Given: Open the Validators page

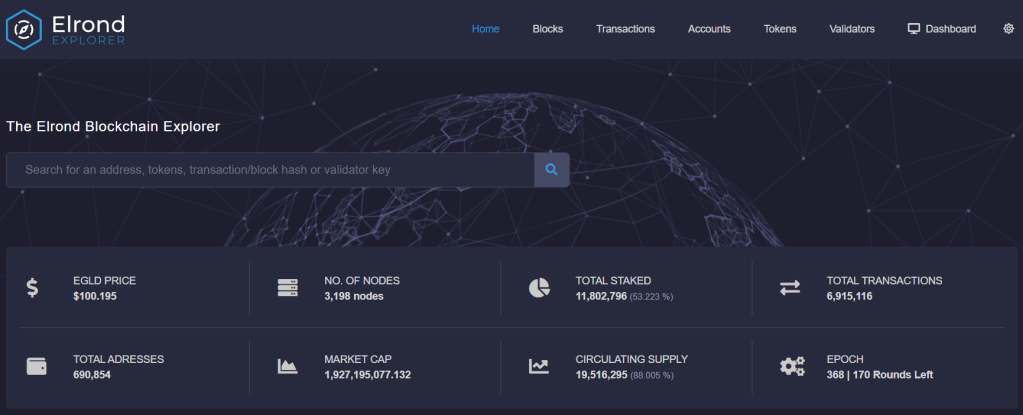Looking at the screenshot, I should point(852,29).
